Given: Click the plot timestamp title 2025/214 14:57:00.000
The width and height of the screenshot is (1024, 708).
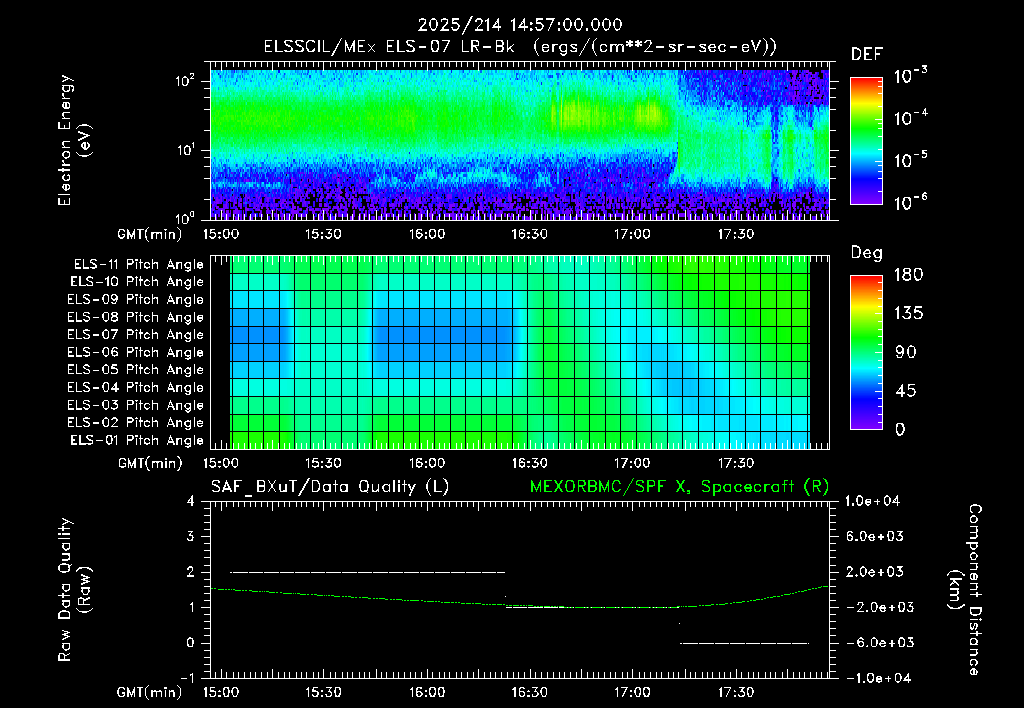Looking at the screenshot, I should [x=520, y=25].
